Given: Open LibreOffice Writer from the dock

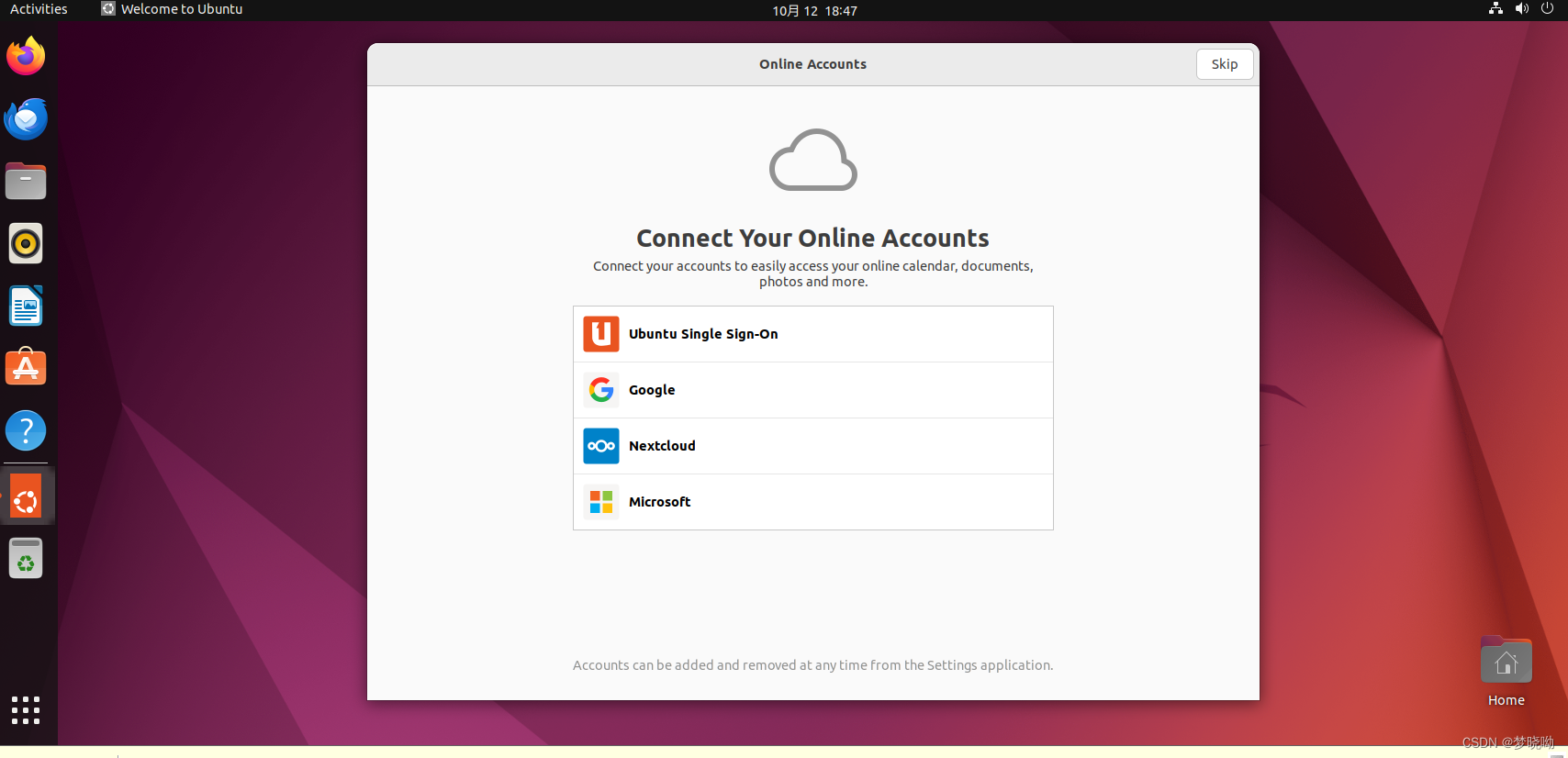Looking at the screenshot, I should click(26, 306).
